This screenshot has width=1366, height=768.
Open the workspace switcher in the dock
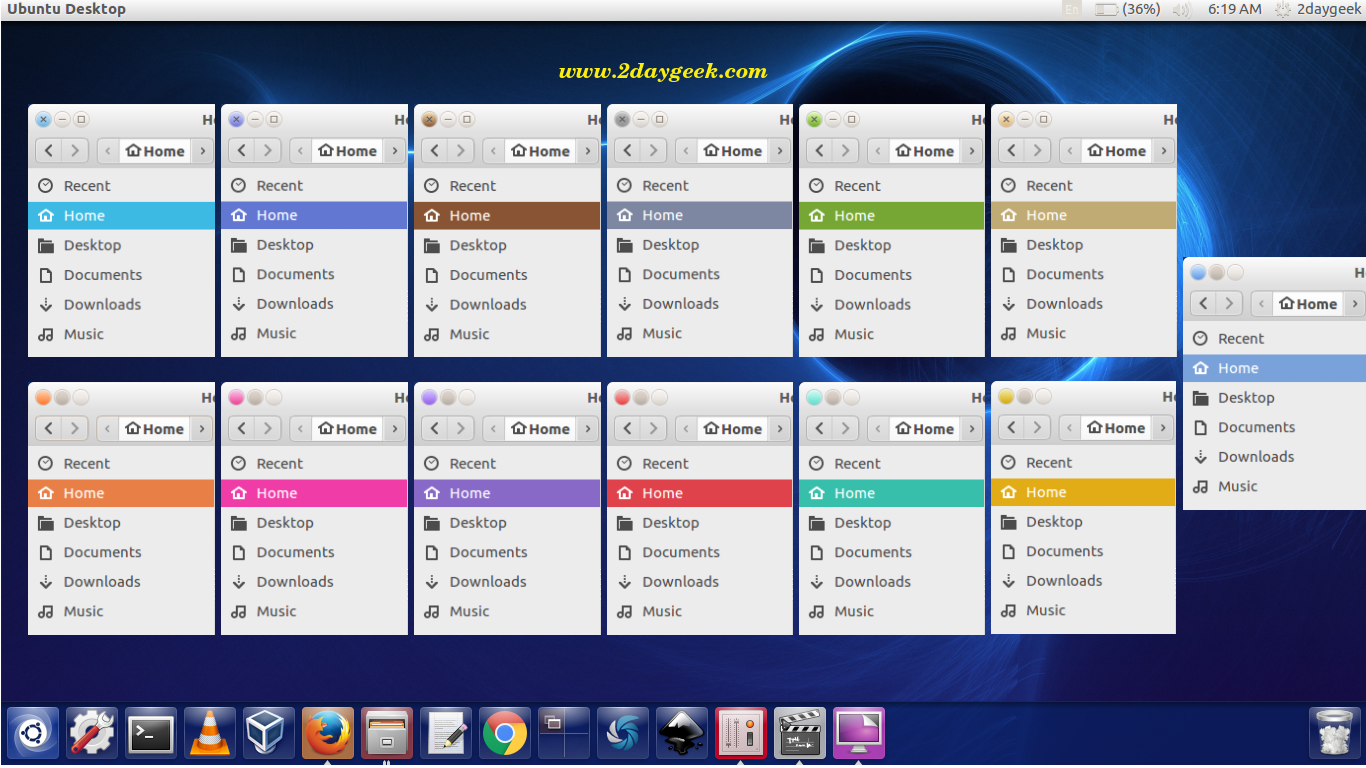[x=564, y=734]
